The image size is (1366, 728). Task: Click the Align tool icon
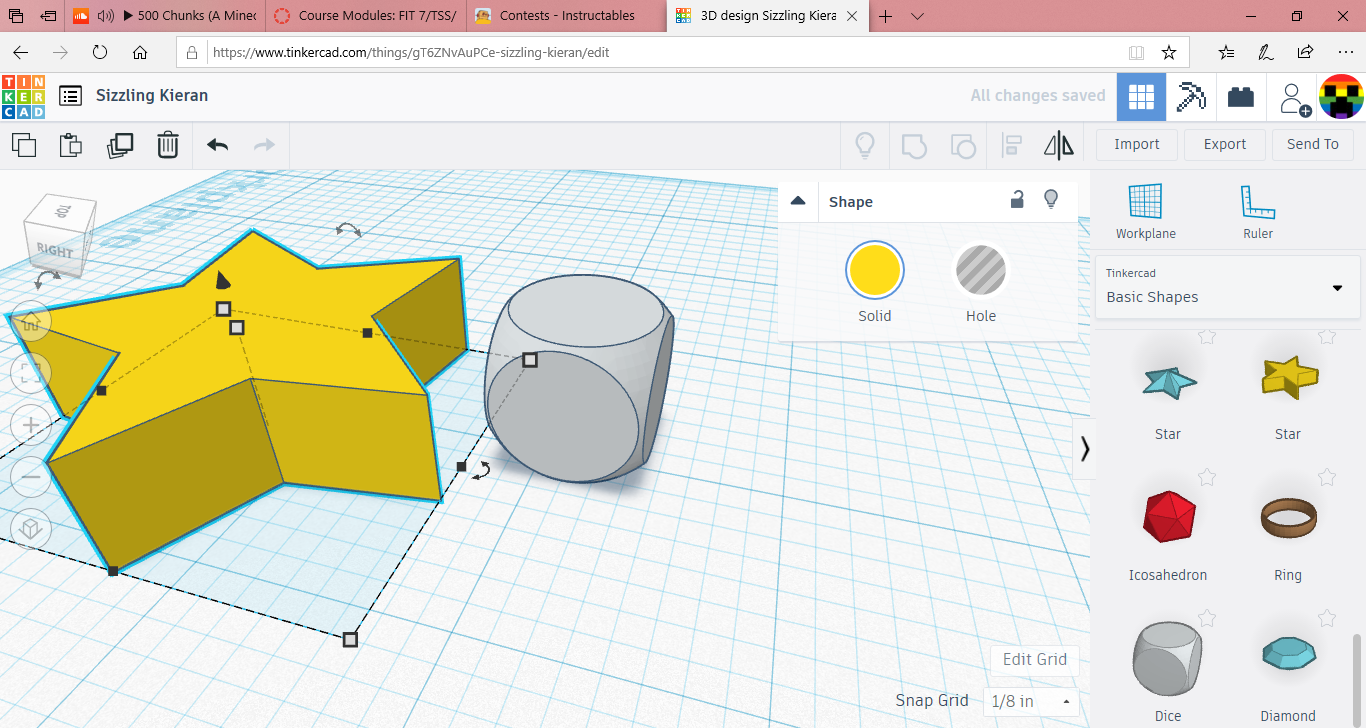(1011, 146)
